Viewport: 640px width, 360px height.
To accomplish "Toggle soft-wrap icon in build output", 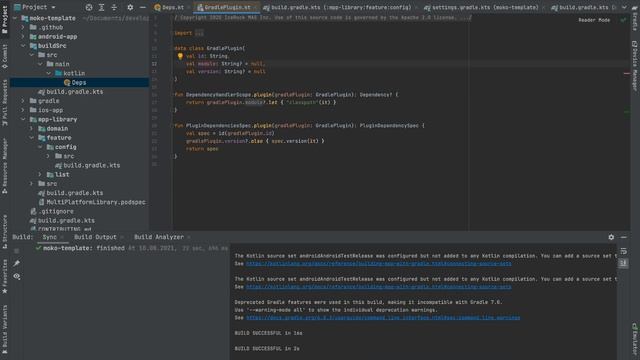I will pyautogui.click(x=624, y=251).
